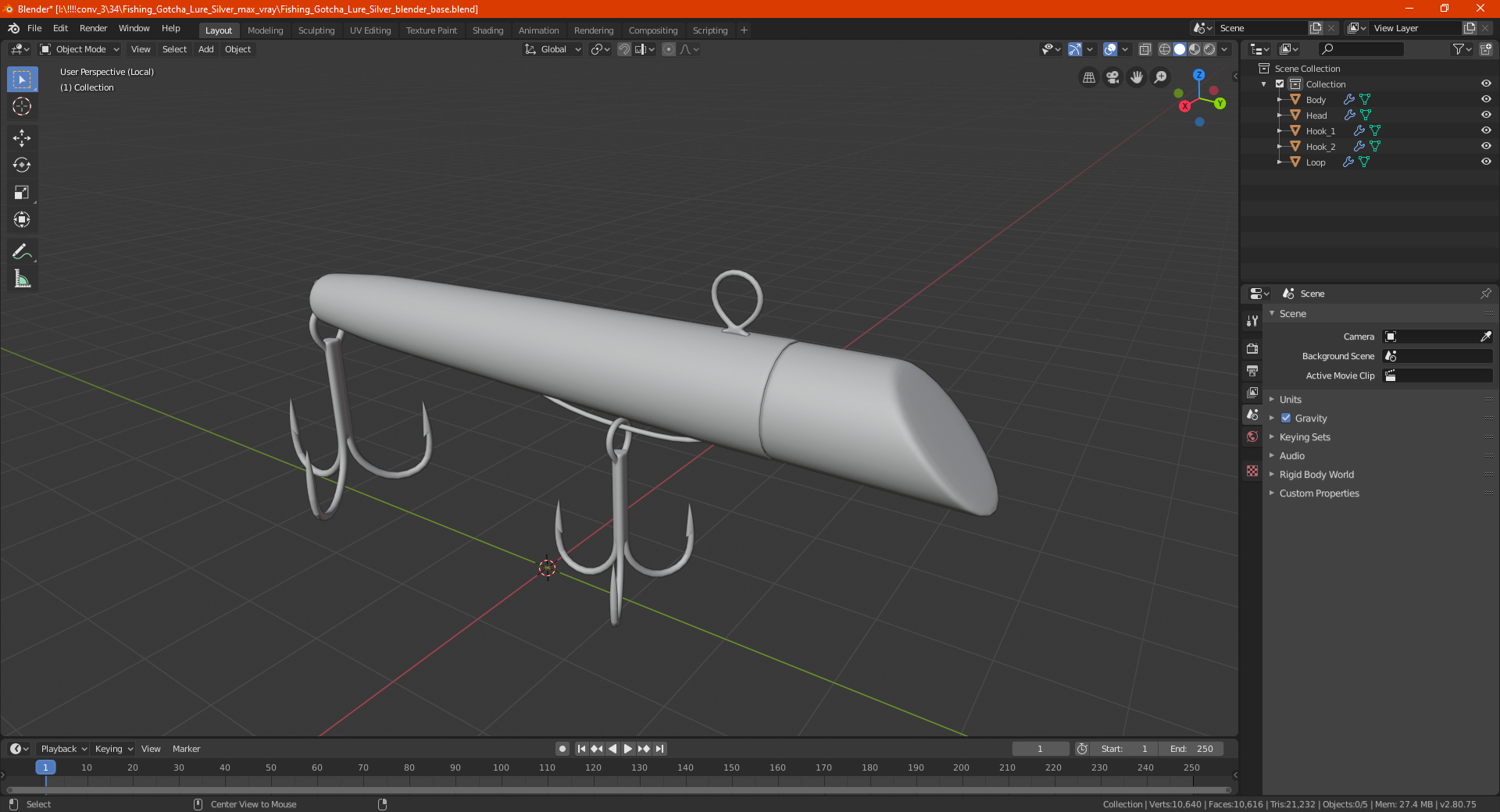Switch to orthographic grid view icon
1500x812 pixels.
tap(1088, 77)
